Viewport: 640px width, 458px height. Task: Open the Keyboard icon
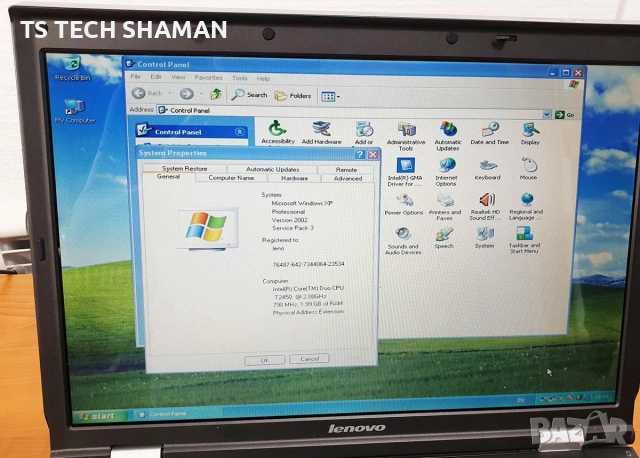coord(487,169)
